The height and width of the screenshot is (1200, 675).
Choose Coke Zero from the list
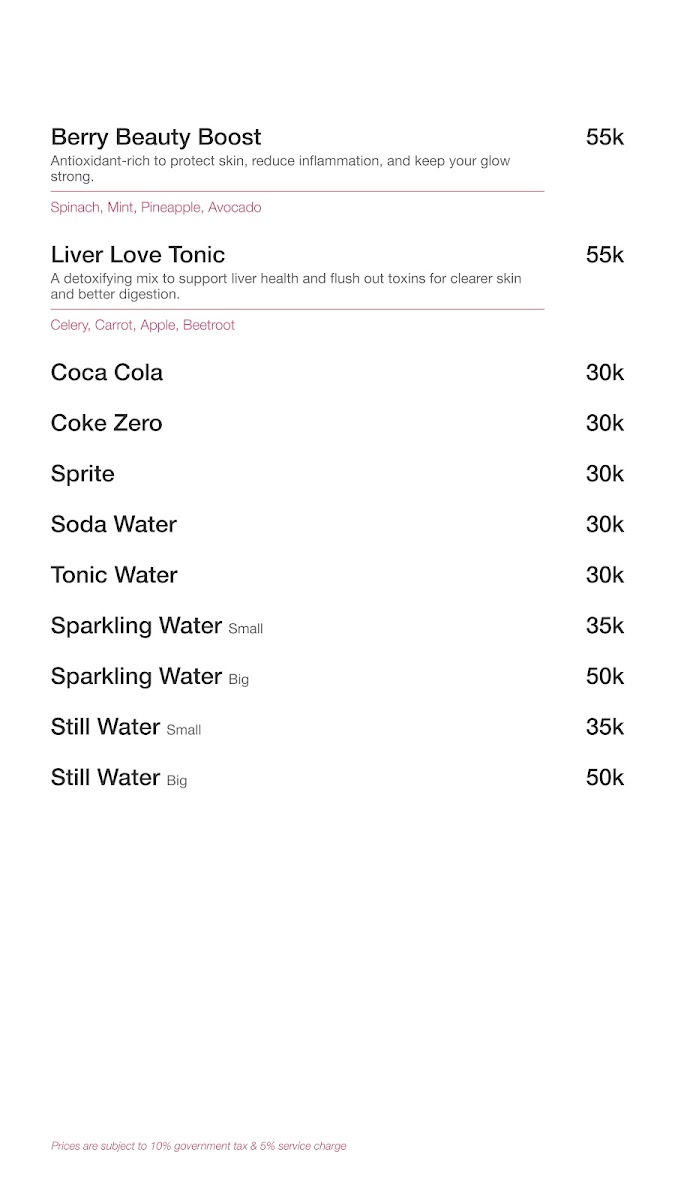point(106,423)
